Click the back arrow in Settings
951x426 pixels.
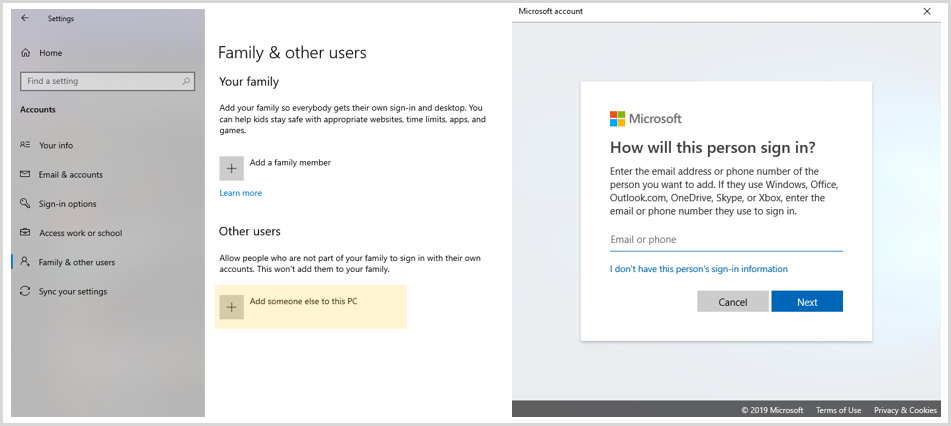pos(25,18)
